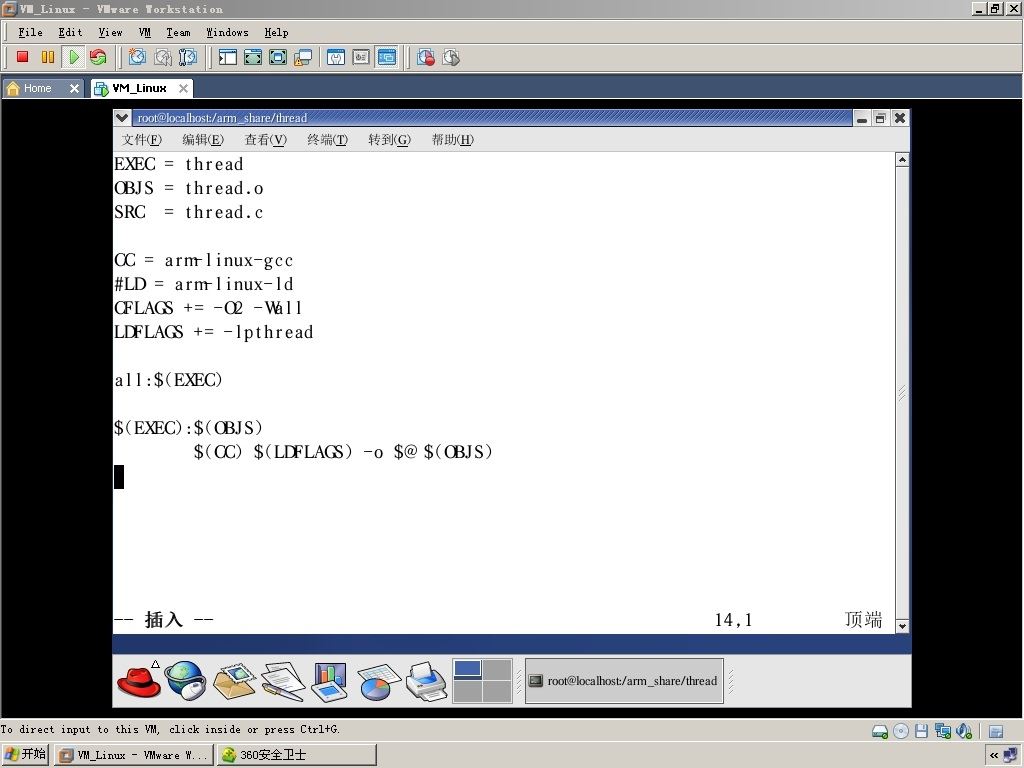Open terminal 转到(G) menu
Image resolution: width=1024 pixels, height=768 pixels.
[389, 140]
